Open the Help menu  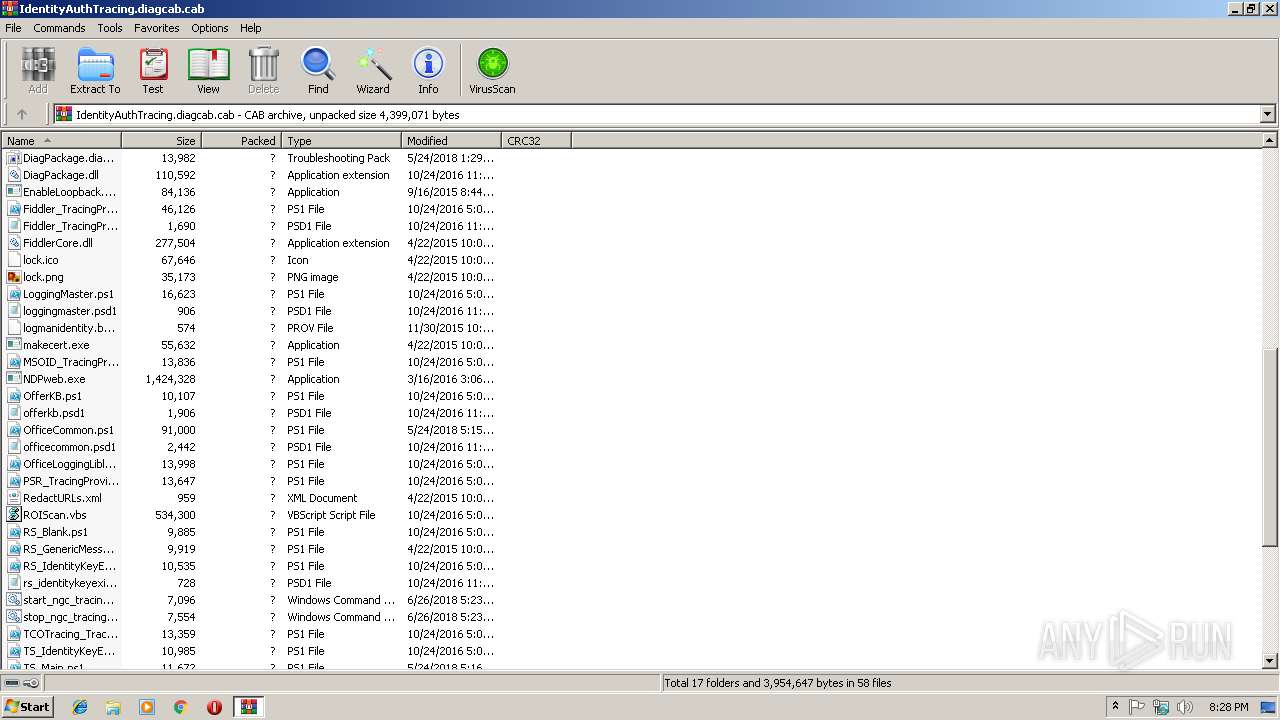(251, 28)
